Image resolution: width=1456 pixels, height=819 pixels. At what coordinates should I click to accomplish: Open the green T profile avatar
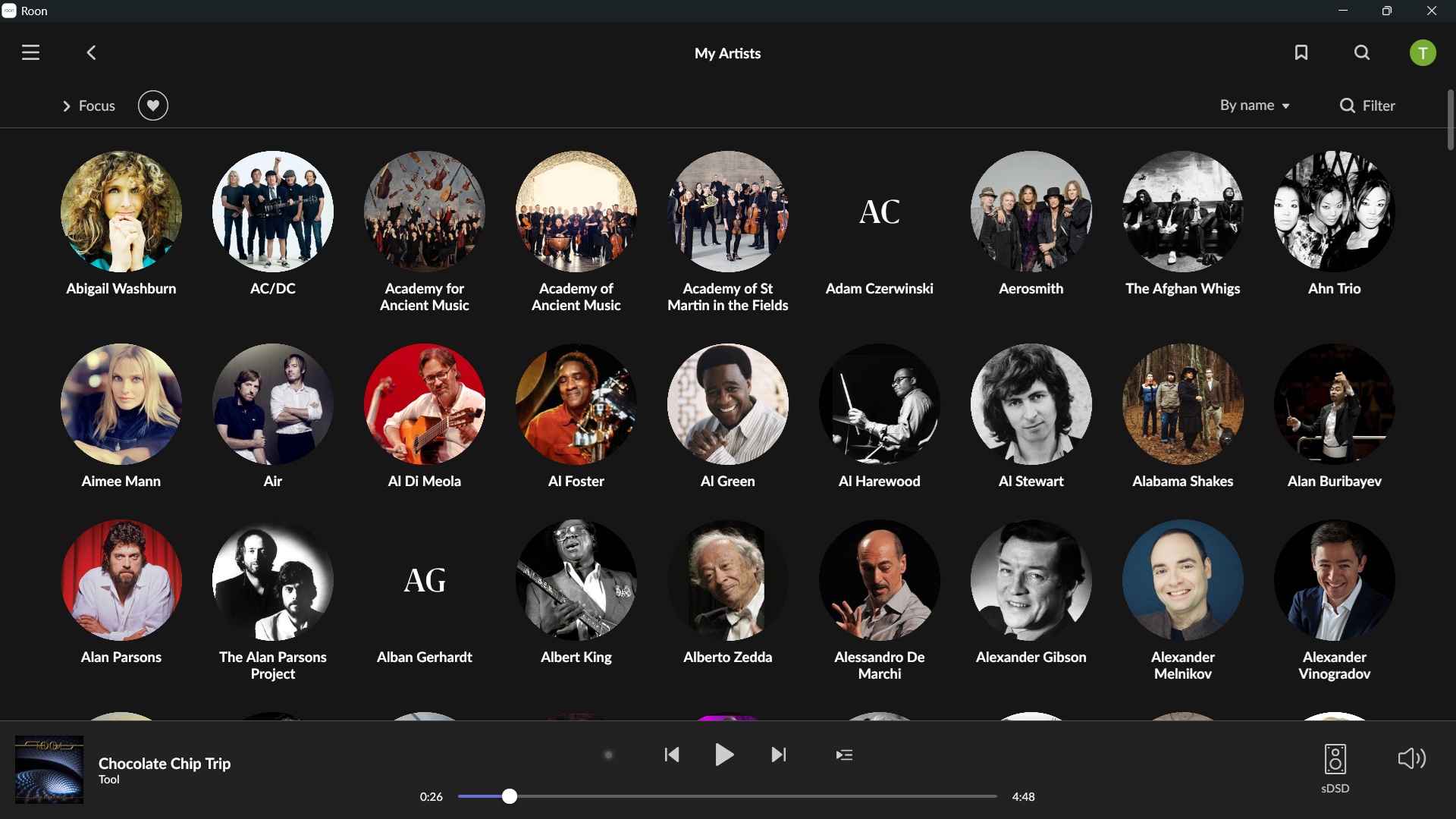coord(1423,53)
